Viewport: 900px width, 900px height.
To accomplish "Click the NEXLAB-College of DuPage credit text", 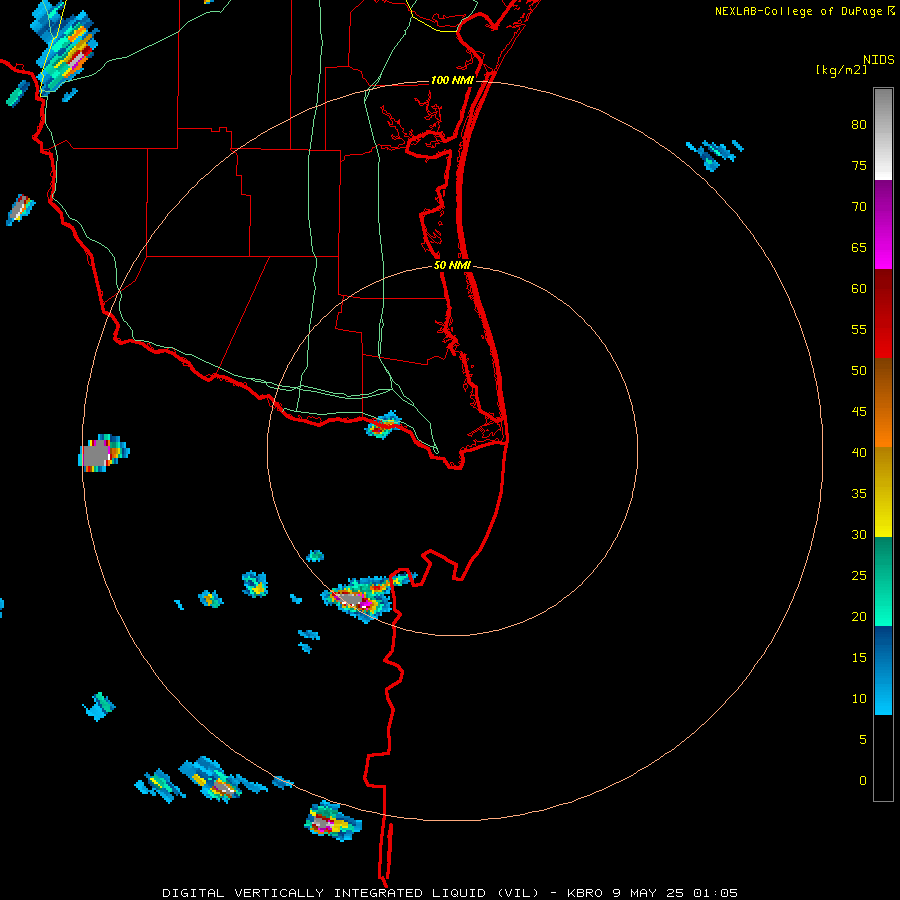I will tap(799, 11).
